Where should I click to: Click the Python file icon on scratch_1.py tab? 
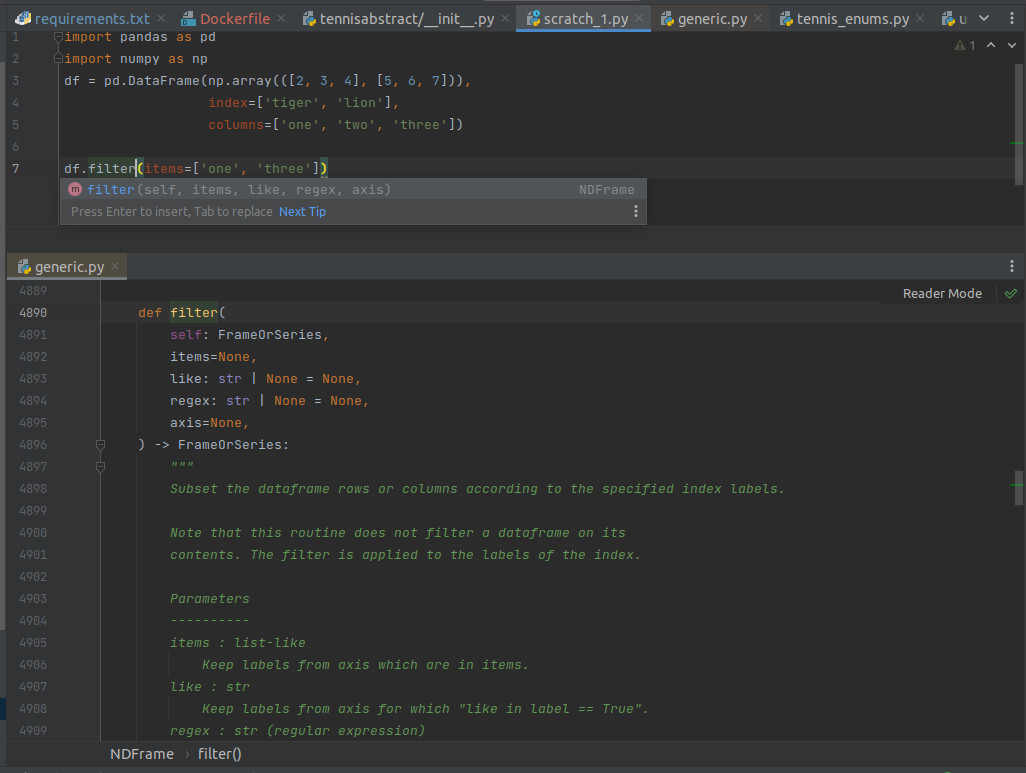click(x=533, y=18)
